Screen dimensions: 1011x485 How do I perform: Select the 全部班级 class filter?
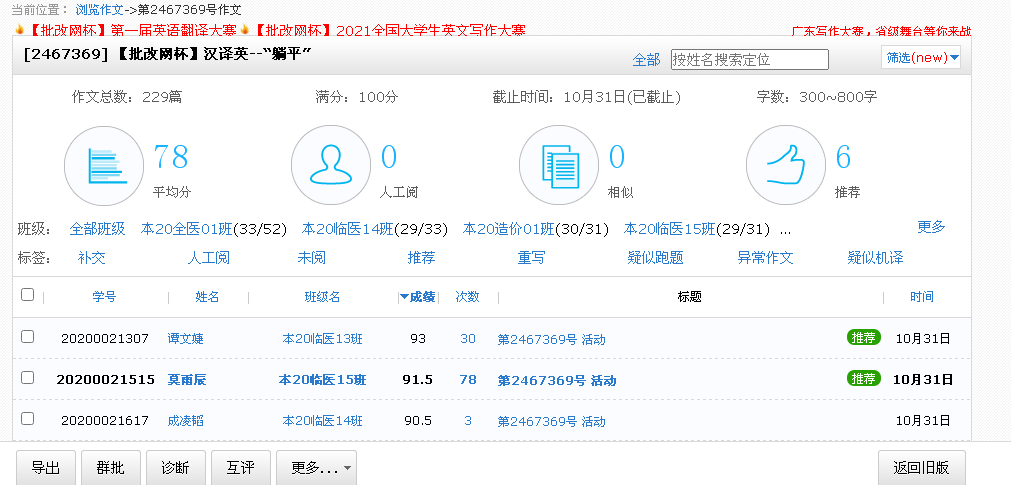click(x=97, y=229)
